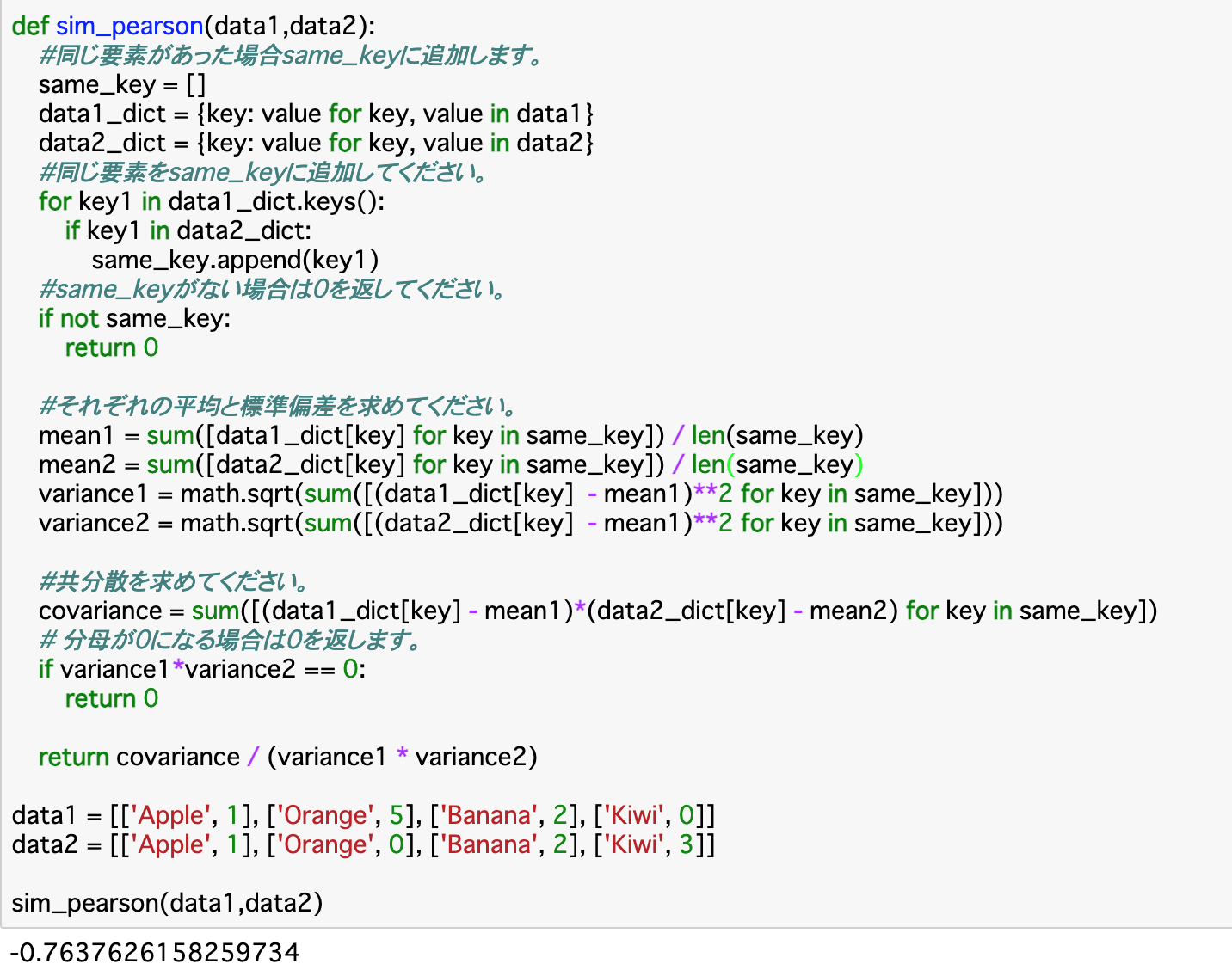Click the 'if variance1*variance2 == 0:' line
This screenshot has height=970, width=1232.
[202, 669]
